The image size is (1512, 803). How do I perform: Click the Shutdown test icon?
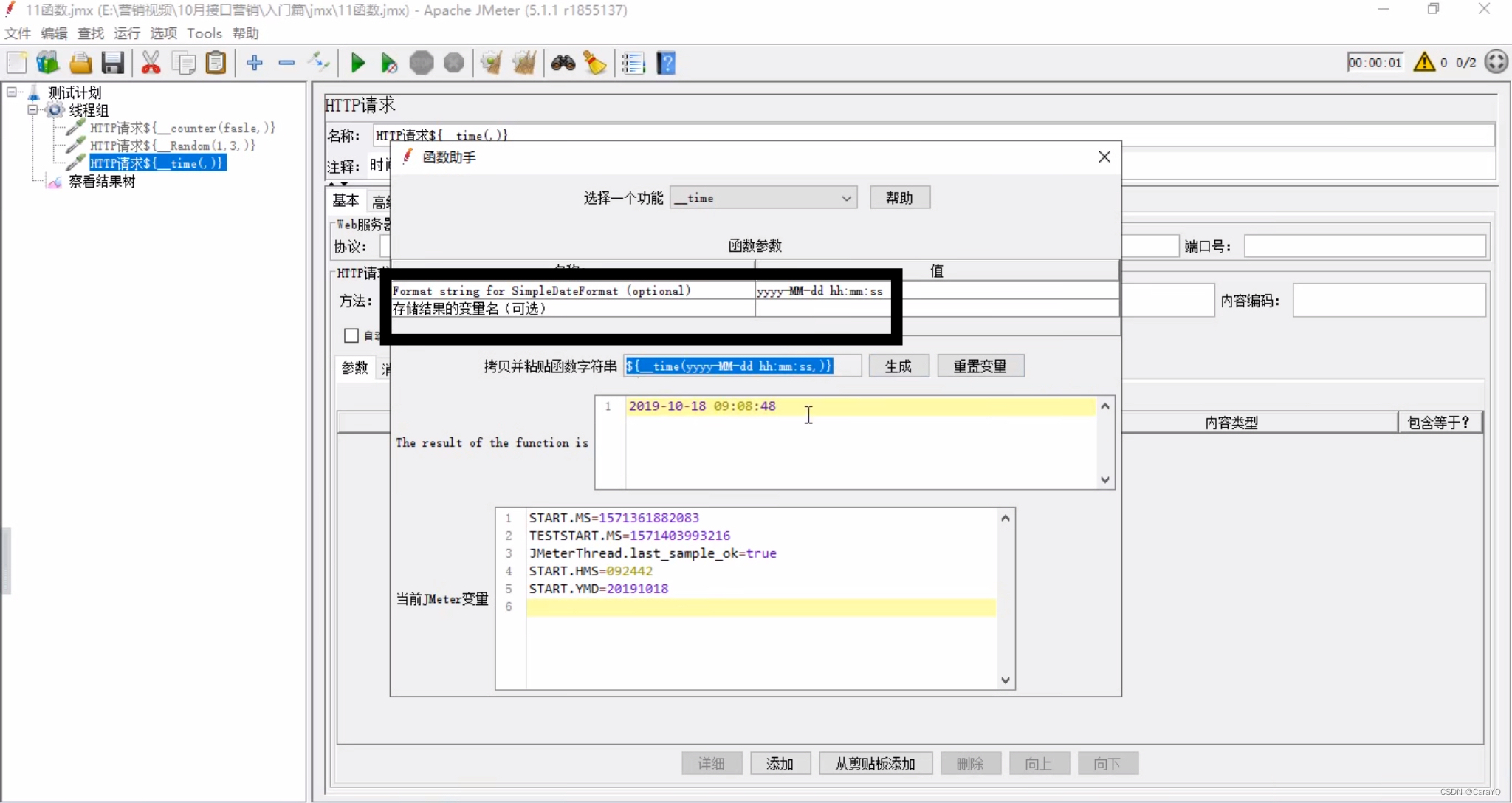tap(454, 63)
